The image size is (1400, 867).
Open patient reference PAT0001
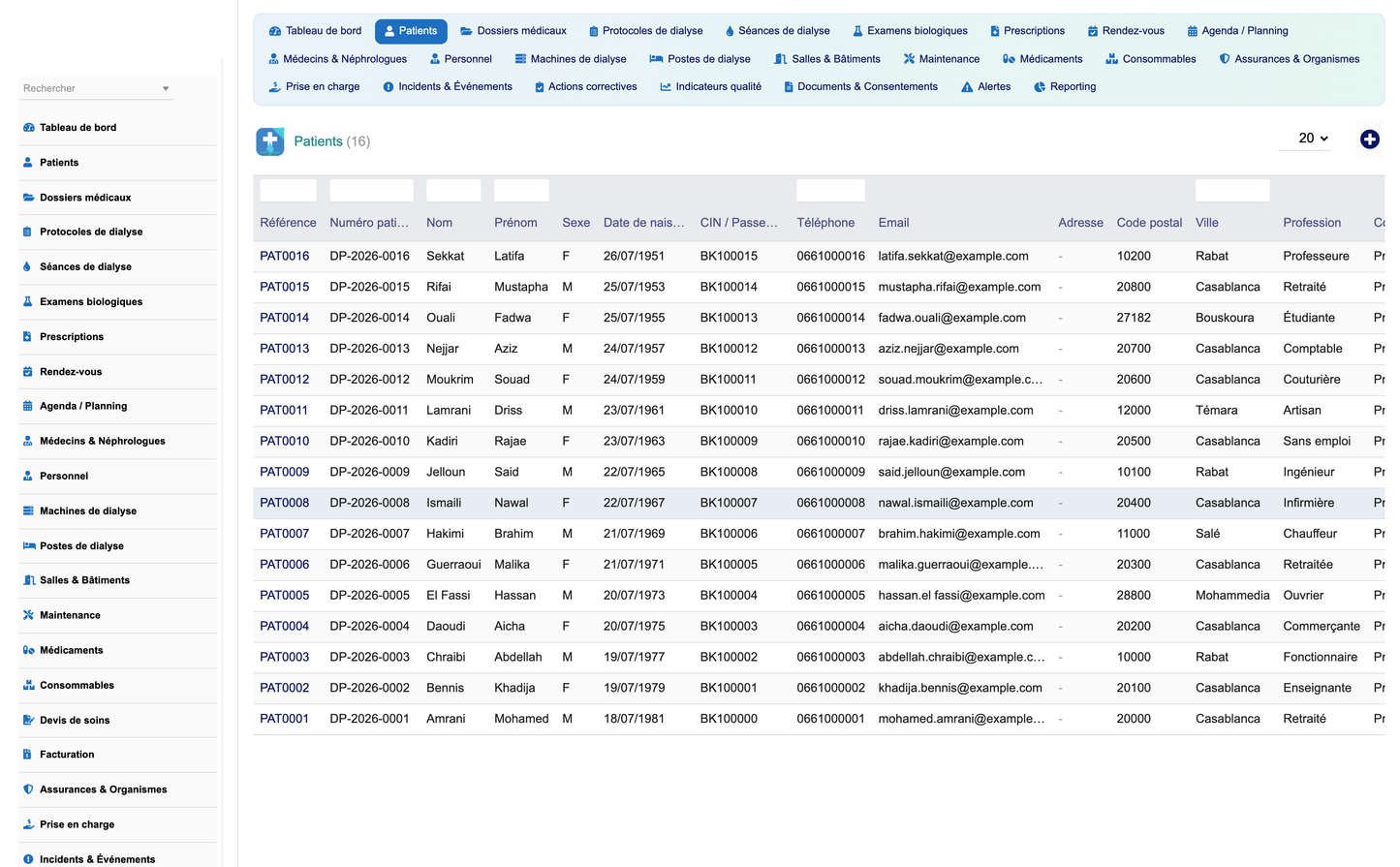click(x=285, y=719)
